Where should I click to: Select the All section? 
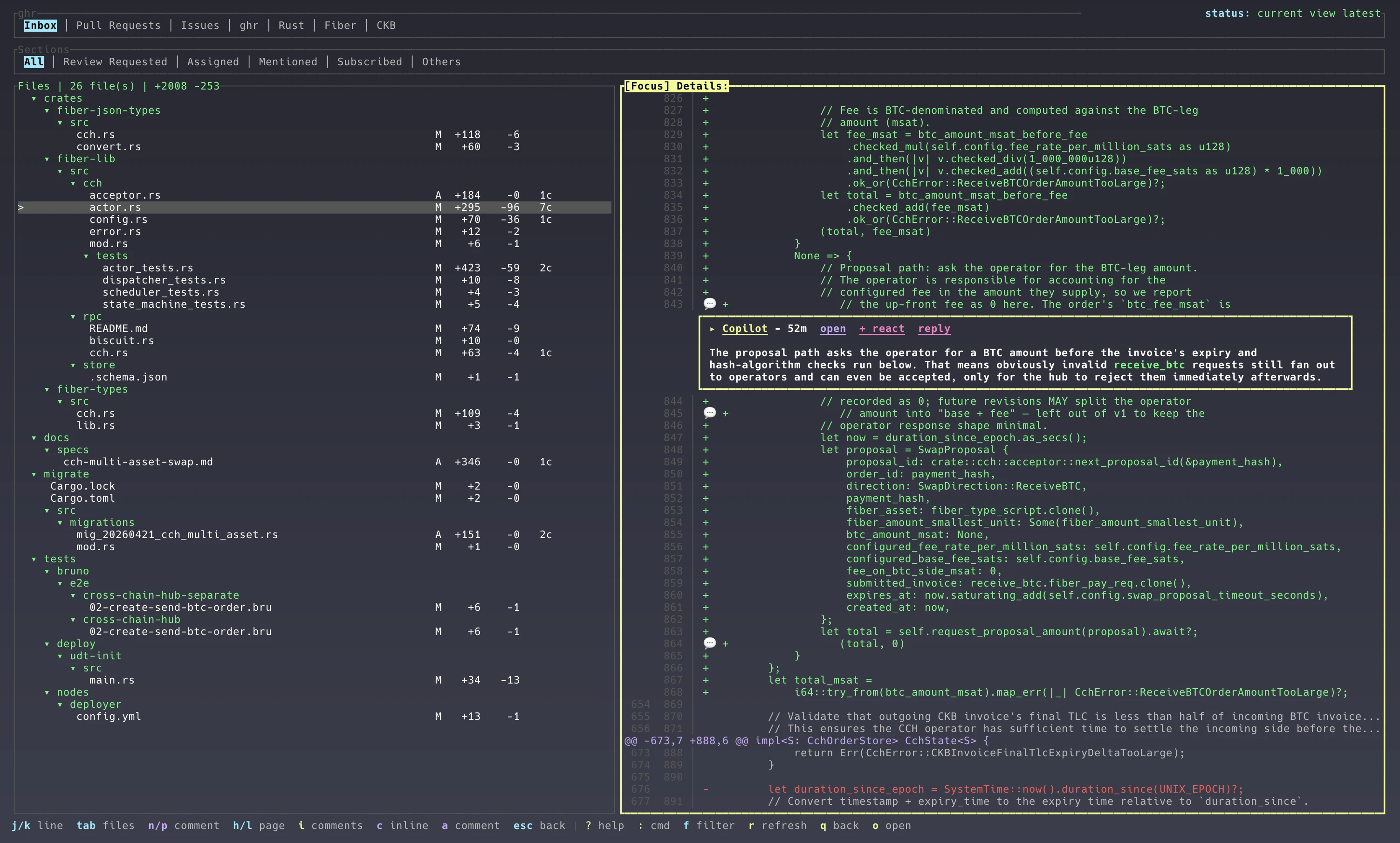coord(34,62)
